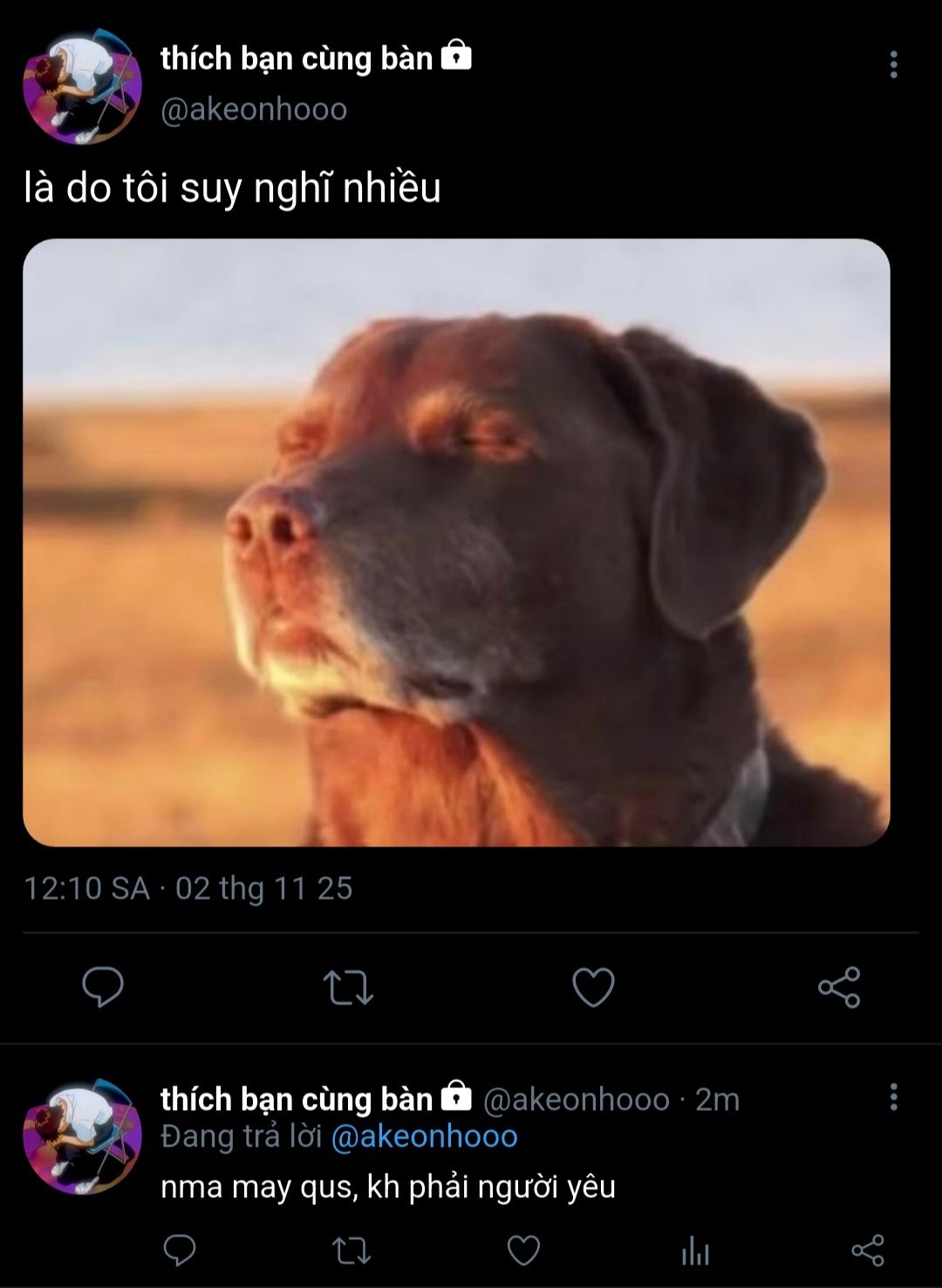942x1288 pixels.
Task: Share the "nma may qus" reply
Action: (x=867, y=1251)
